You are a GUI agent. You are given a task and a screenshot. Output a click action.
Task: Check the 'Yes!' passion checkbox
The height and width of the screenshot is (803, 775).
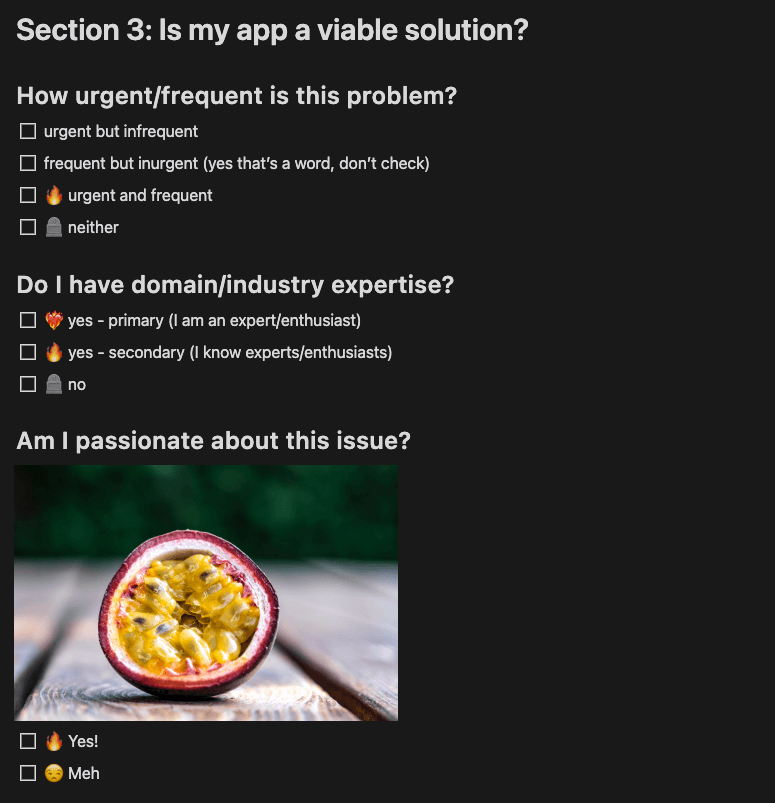[x=28, y=741]
